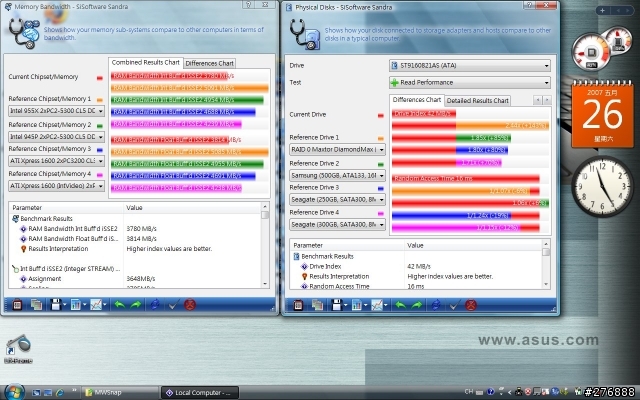Image resolution: width=640 pixels, height=400 pixels.
Task: Expand bar chart dropdown arrow in Physical Disks toolbar
Action: click(x=365, y=306)
